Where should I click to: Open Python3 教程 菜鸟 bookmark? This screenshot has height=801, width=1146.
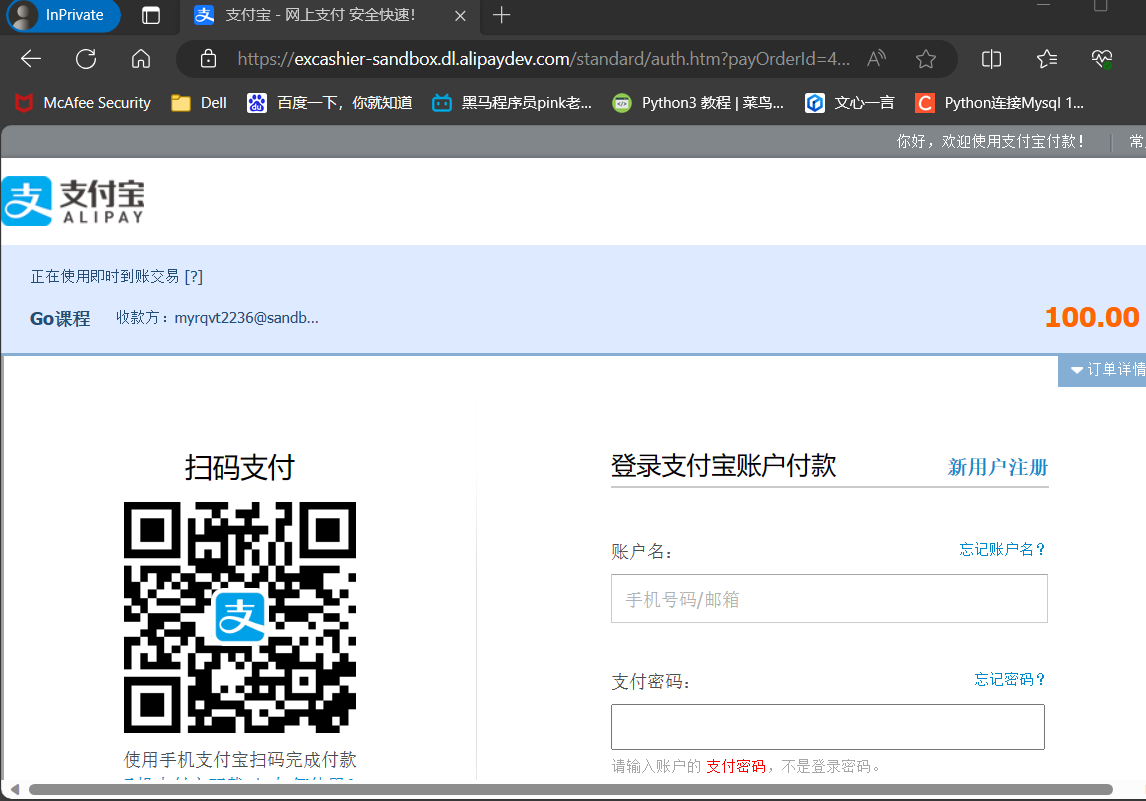698,103
